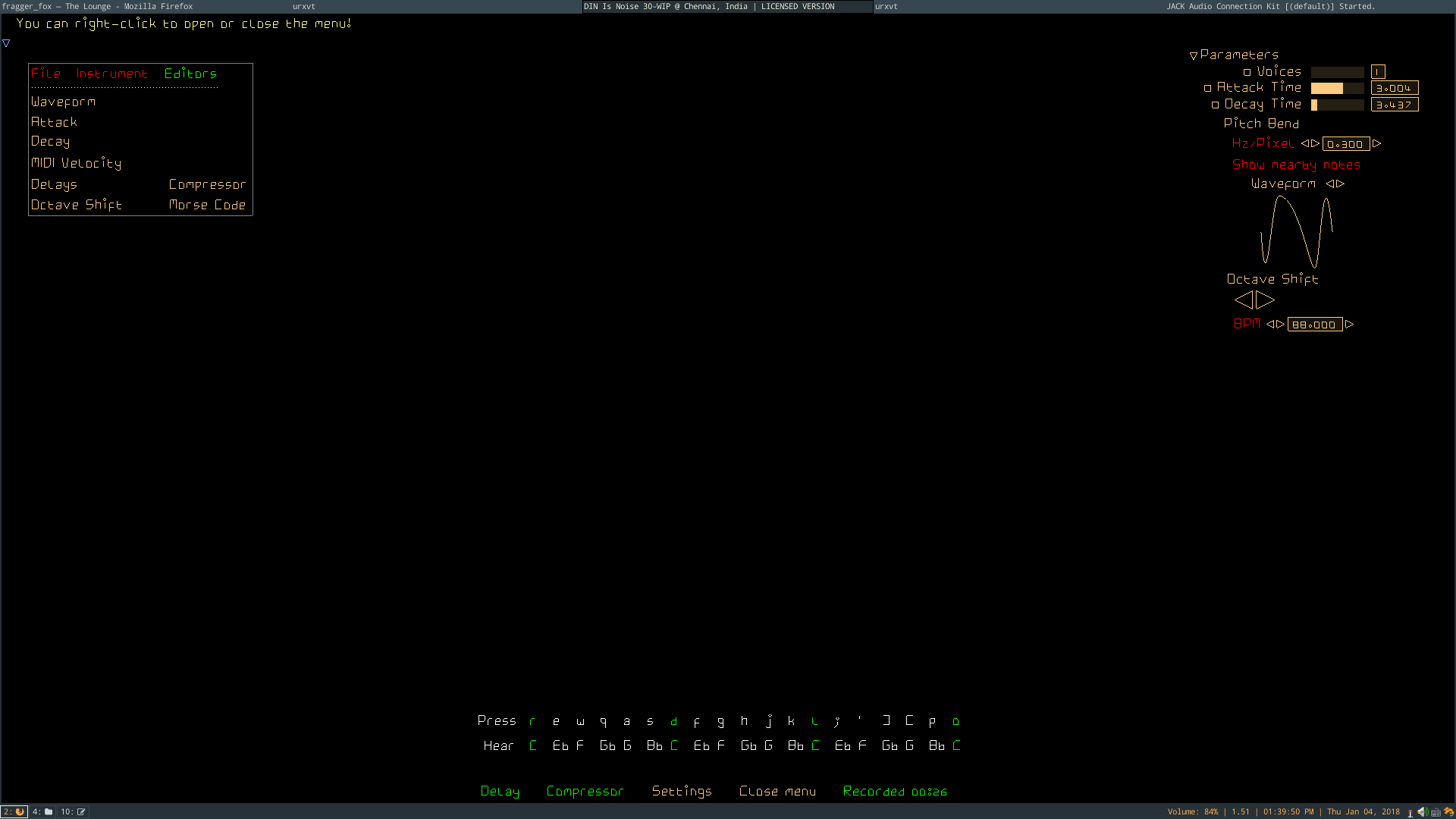Click the waveform curve preview
1456x819 pixels.
tap(1296, 231)
